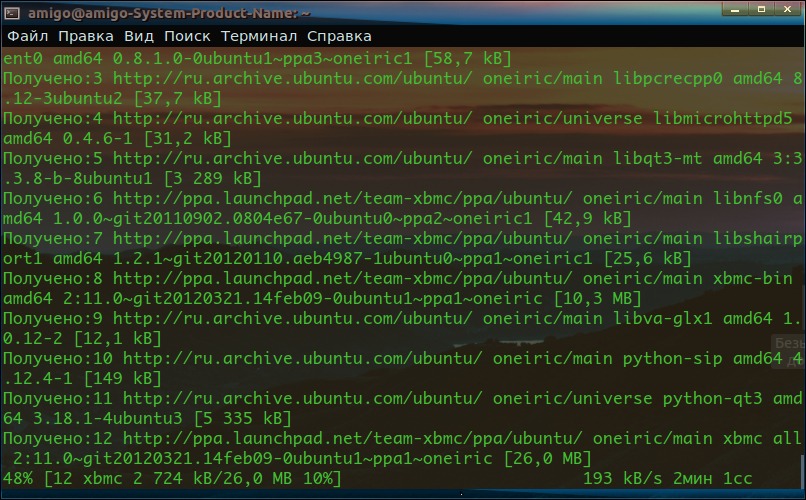
Task: Click the line starting with Получено:5
Action: (x=402, y=158)
